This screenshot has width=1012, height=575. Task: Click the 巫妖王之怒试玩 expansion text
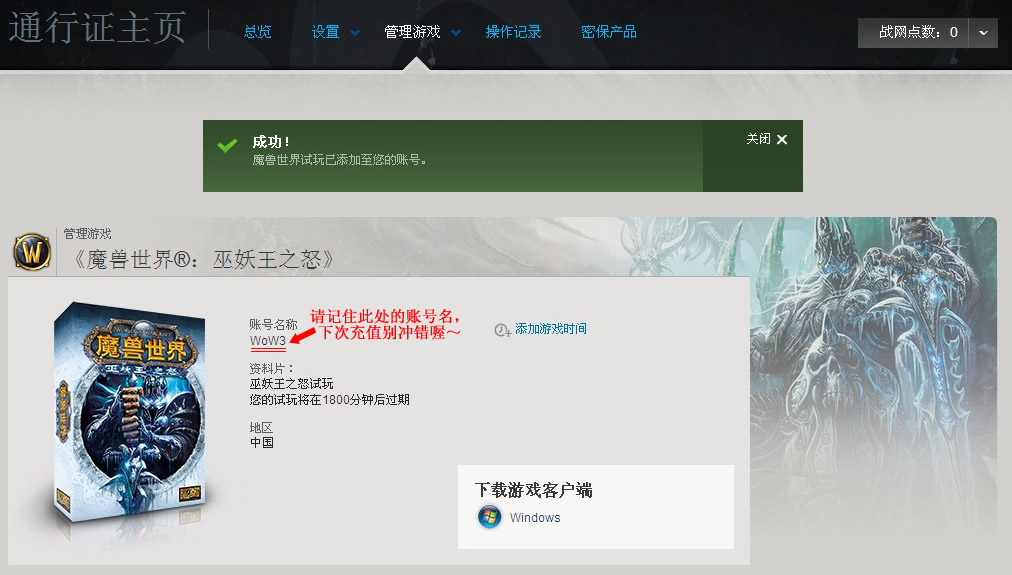click(x=292, y=384)
